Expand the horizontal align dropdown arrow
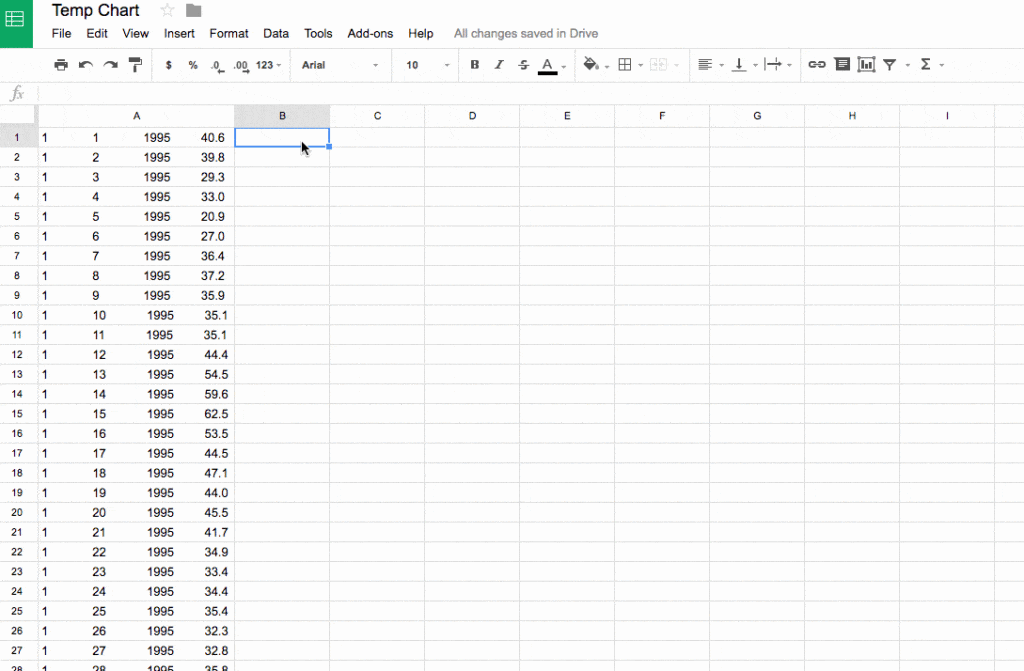 [722, 65]
